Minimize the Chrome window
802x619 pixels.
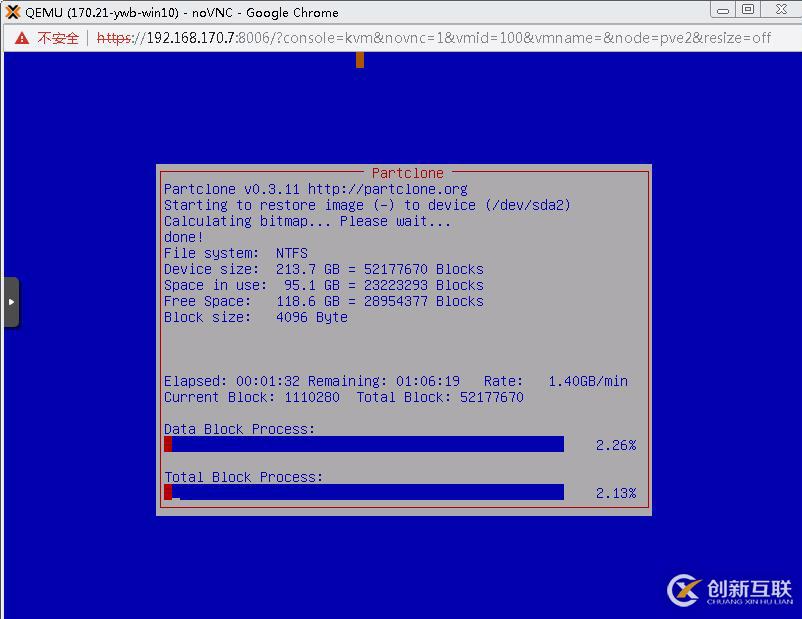[x=723, y=11]
